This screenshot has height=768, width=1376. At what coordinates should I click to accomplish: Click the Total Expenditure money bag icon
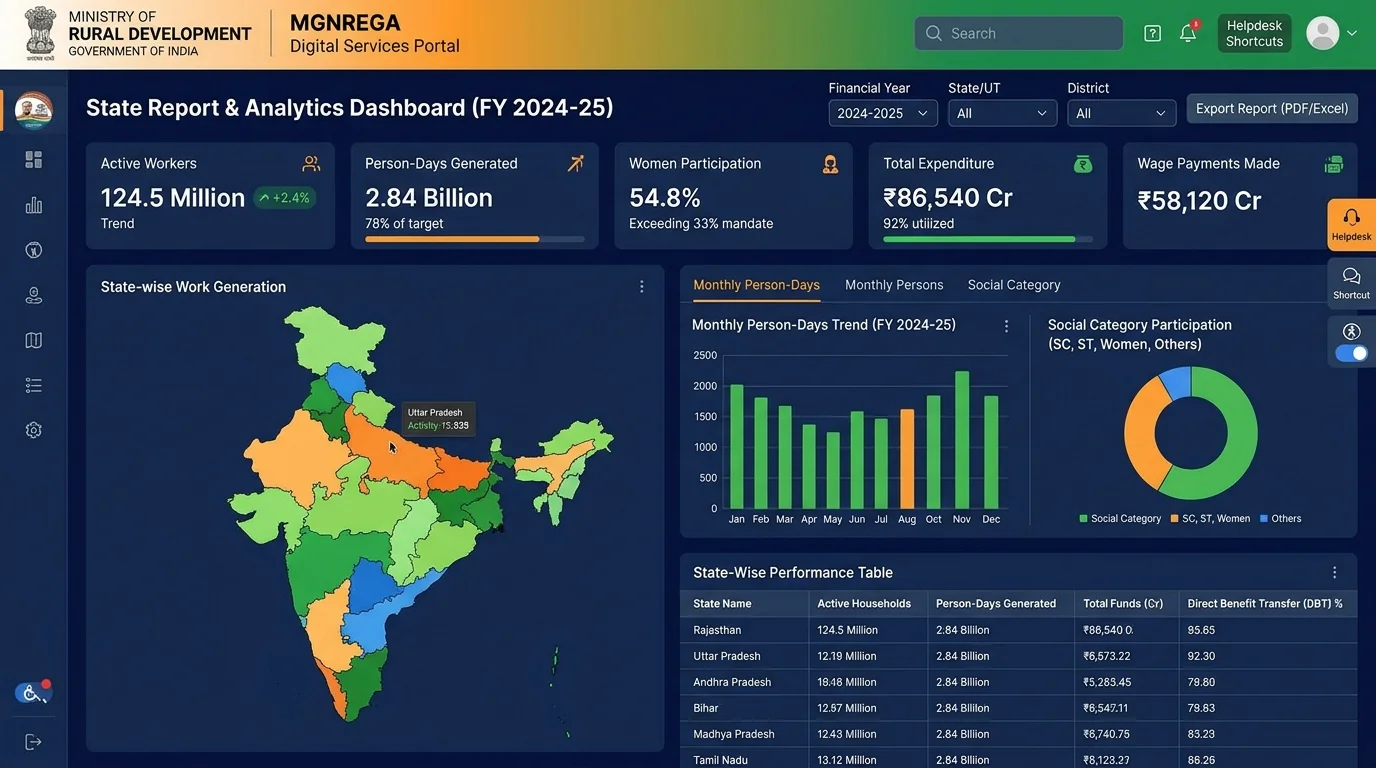pyautogui.click(x=1083, y=164)
